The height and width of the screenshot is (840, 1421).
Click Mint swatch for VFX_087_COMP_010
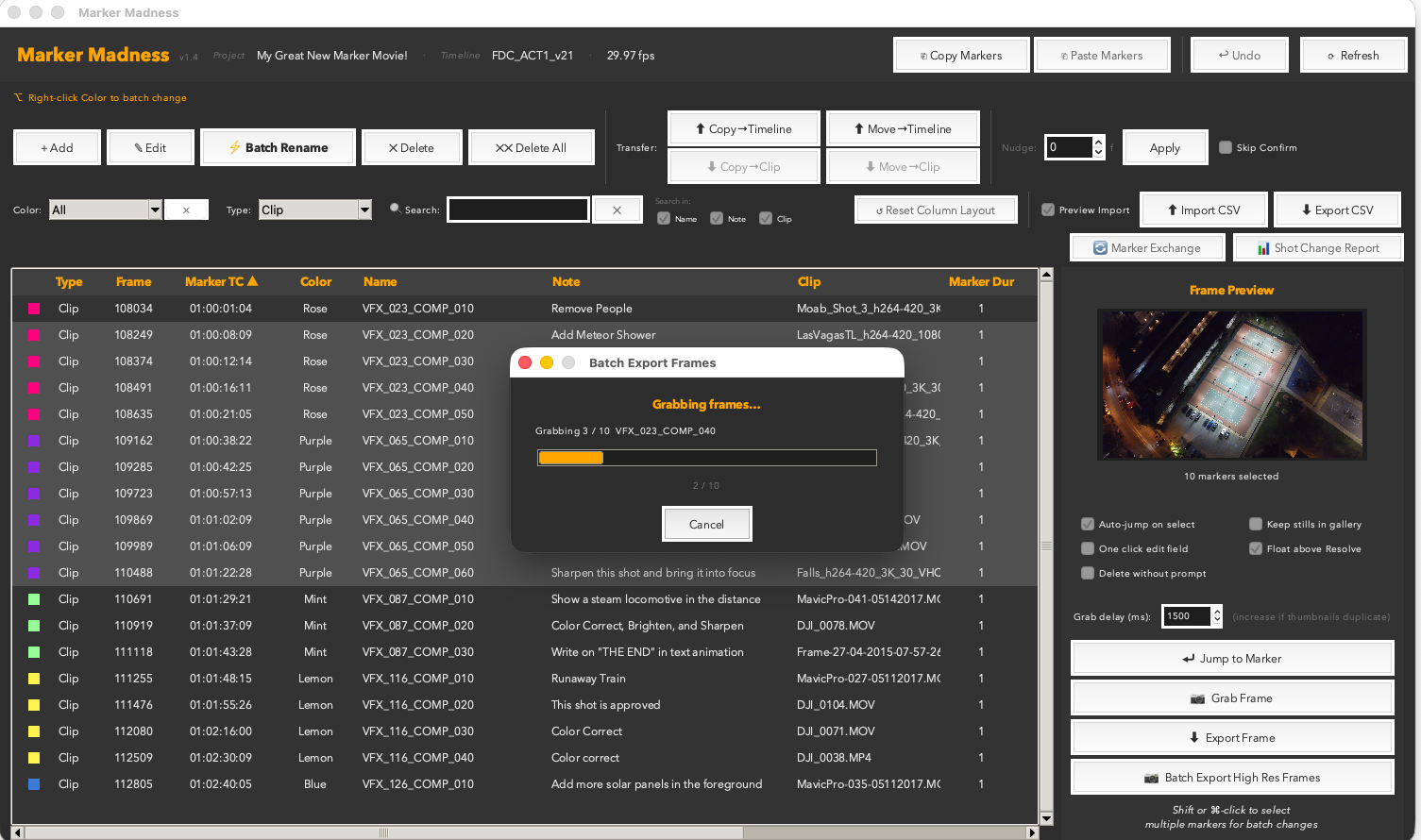[34, 599]
